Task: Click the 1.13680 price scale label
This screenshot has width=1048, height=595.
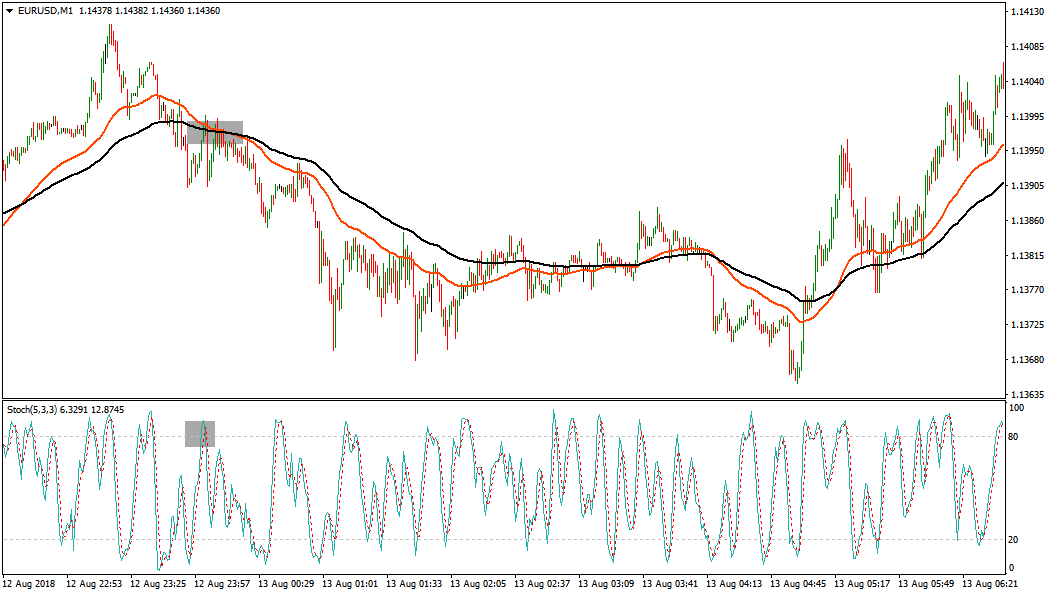Action: [1026, 360]
